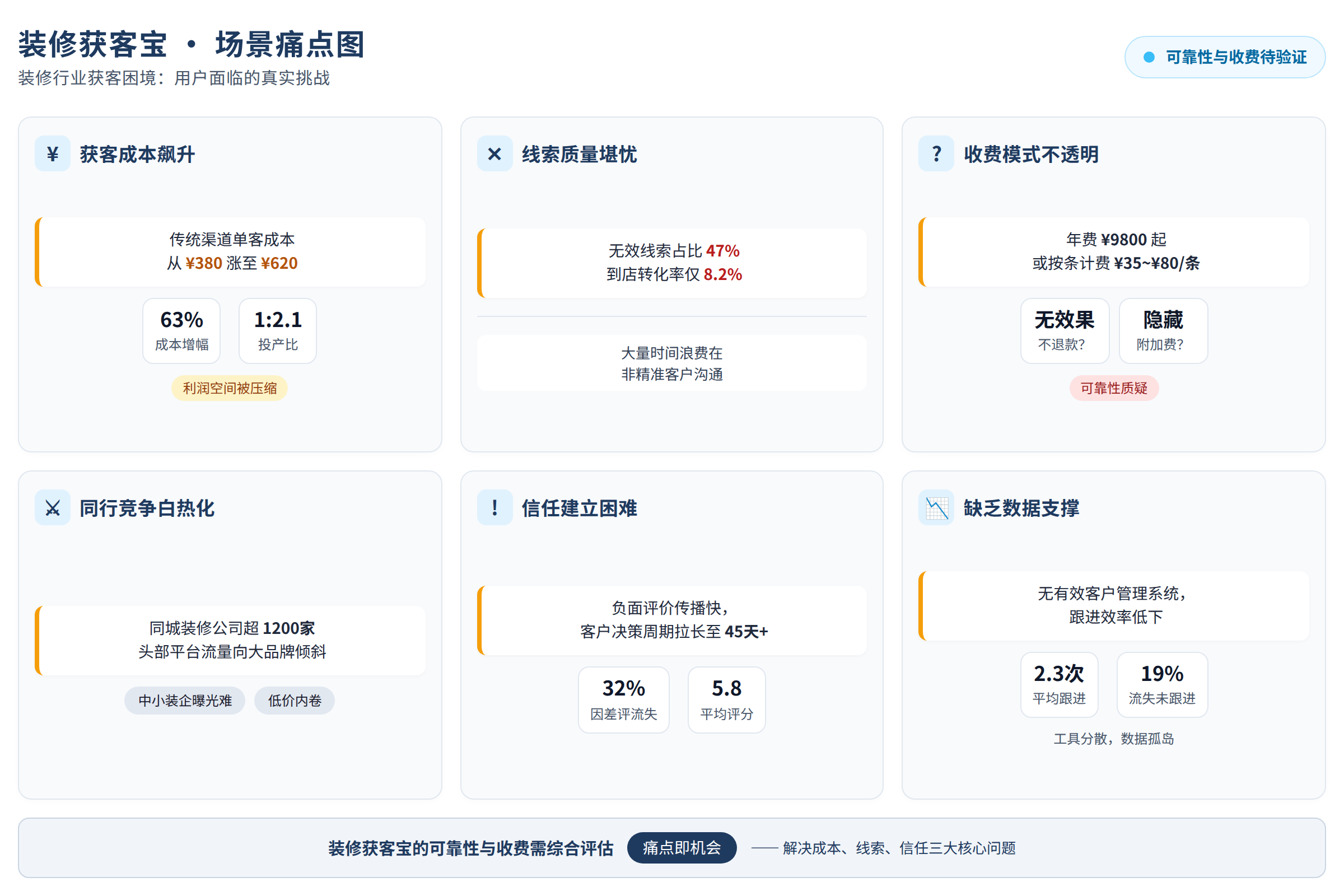The height and width of the screenshot is (896, 1344).
Task: Click the 同行竞争白热化 card heading
Action: coord(147,508)
